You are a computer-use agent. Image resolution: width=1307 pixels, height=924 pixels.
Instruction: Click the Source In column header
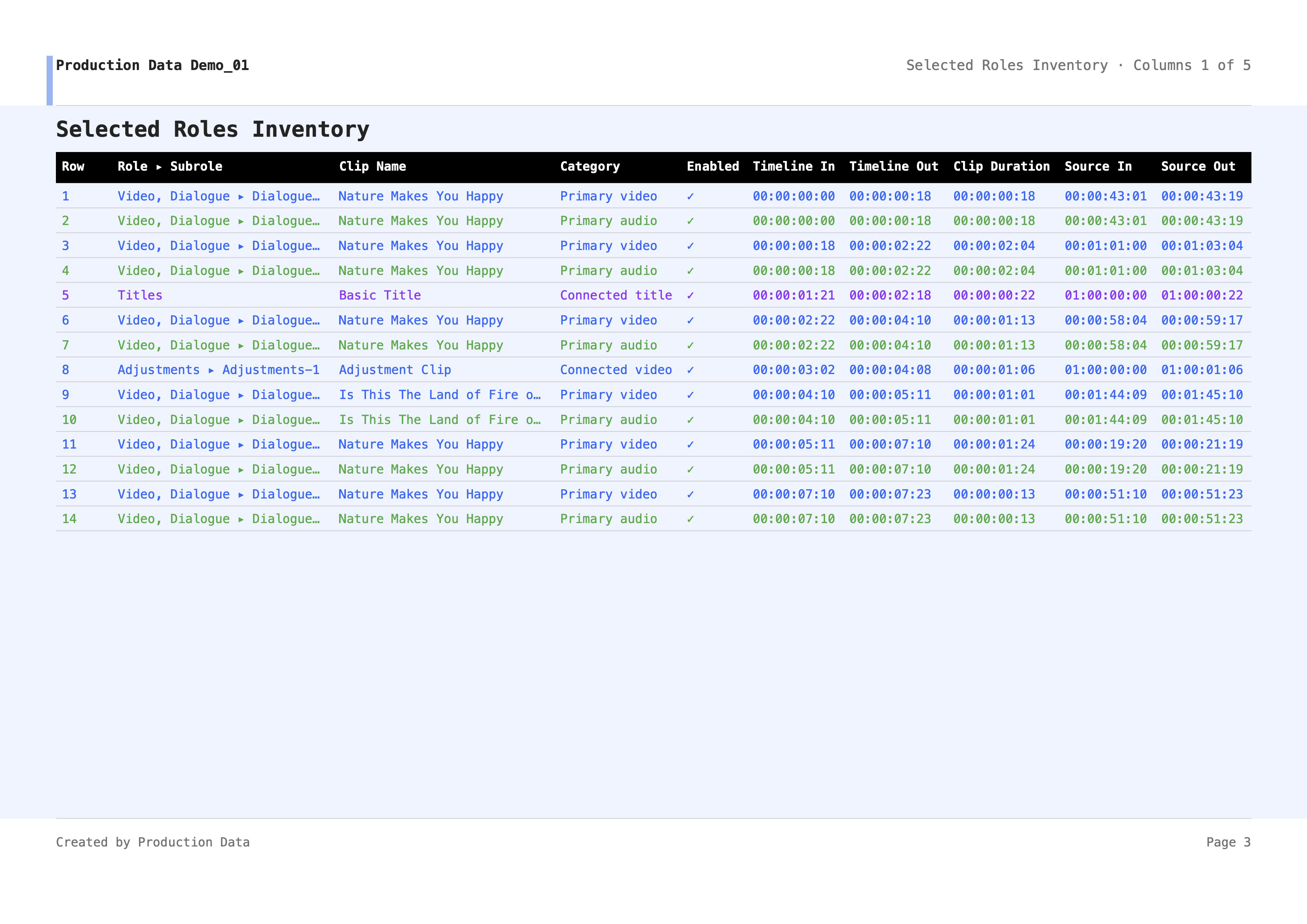point(1098,167)
